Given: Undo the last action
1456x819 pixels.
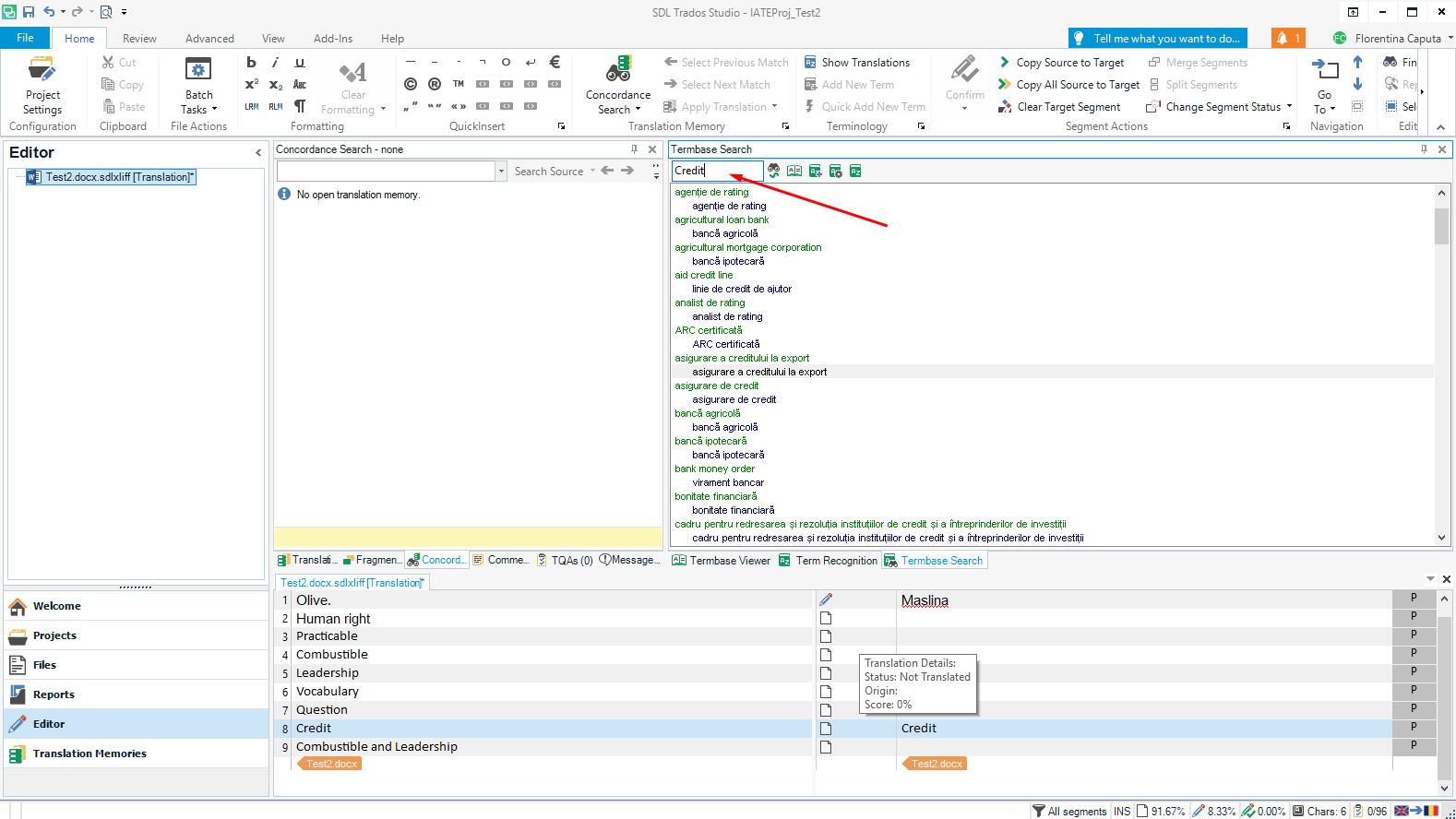Looking at the screenshot, I should [x=49, y=12].
